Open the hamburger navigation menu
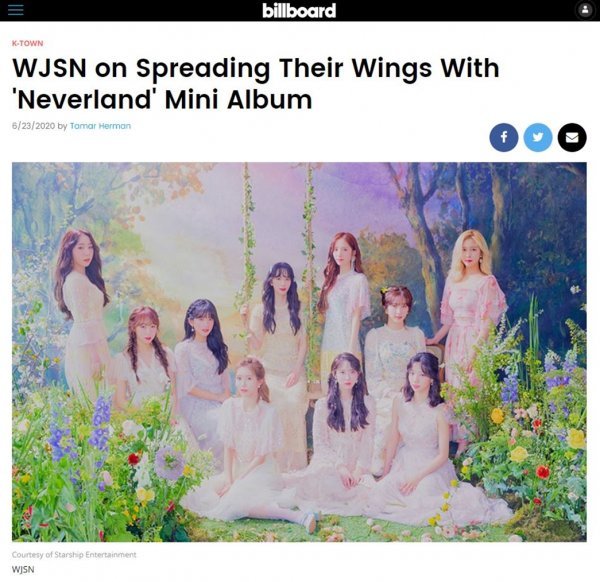 point(16,10)
